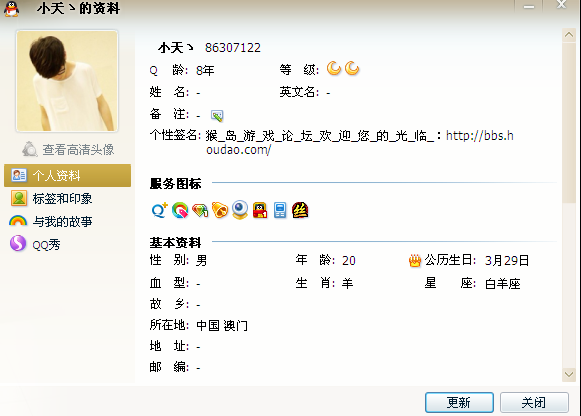
Task: Click the first moon level icon
Action: (x=334, y=69)
